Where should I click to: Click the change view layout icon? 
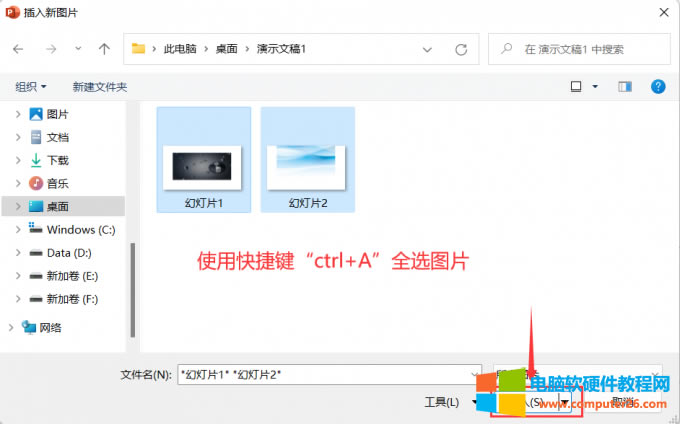[576, 87]
